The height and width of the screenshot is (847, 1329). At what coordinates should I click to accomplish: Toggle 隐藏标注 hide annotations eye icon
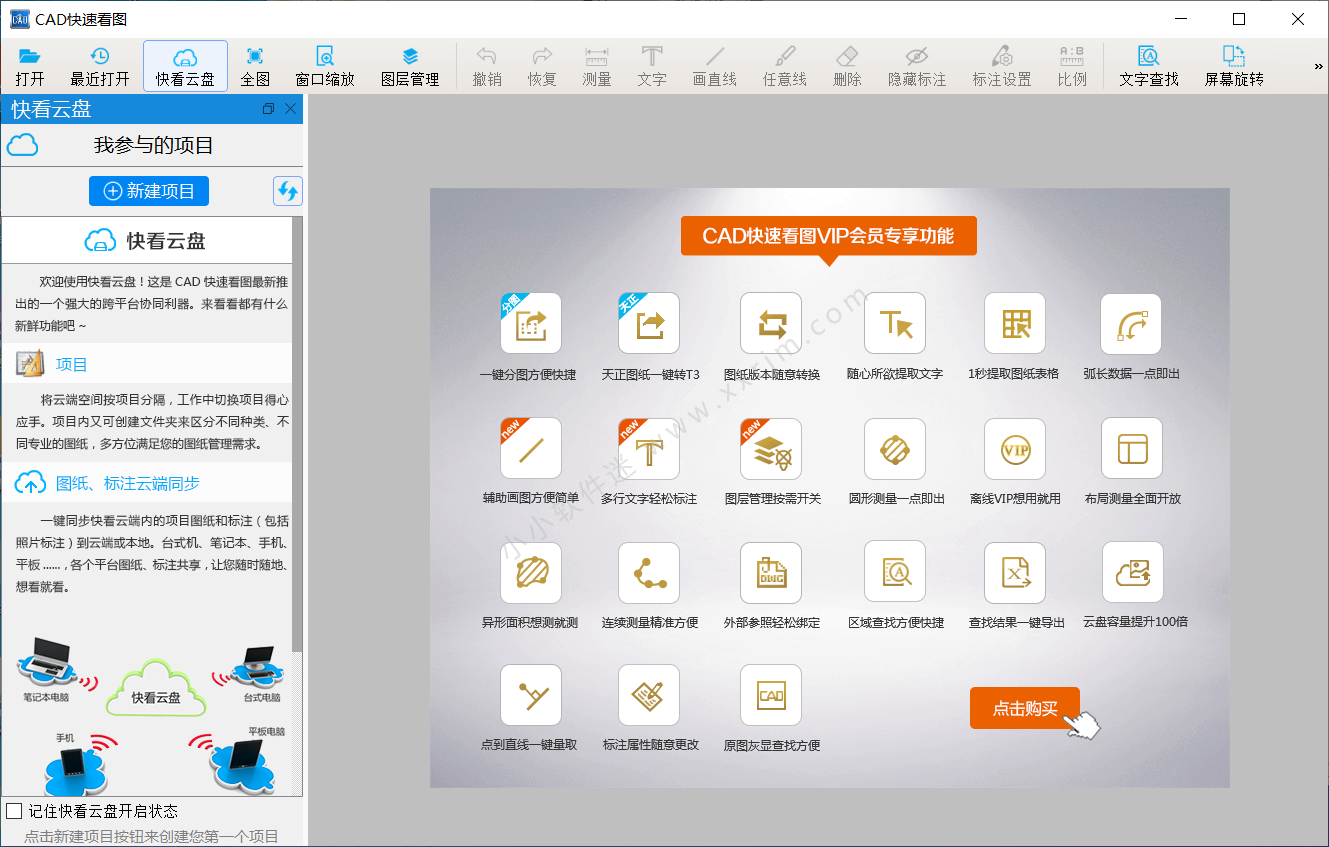tap(917, 56)
